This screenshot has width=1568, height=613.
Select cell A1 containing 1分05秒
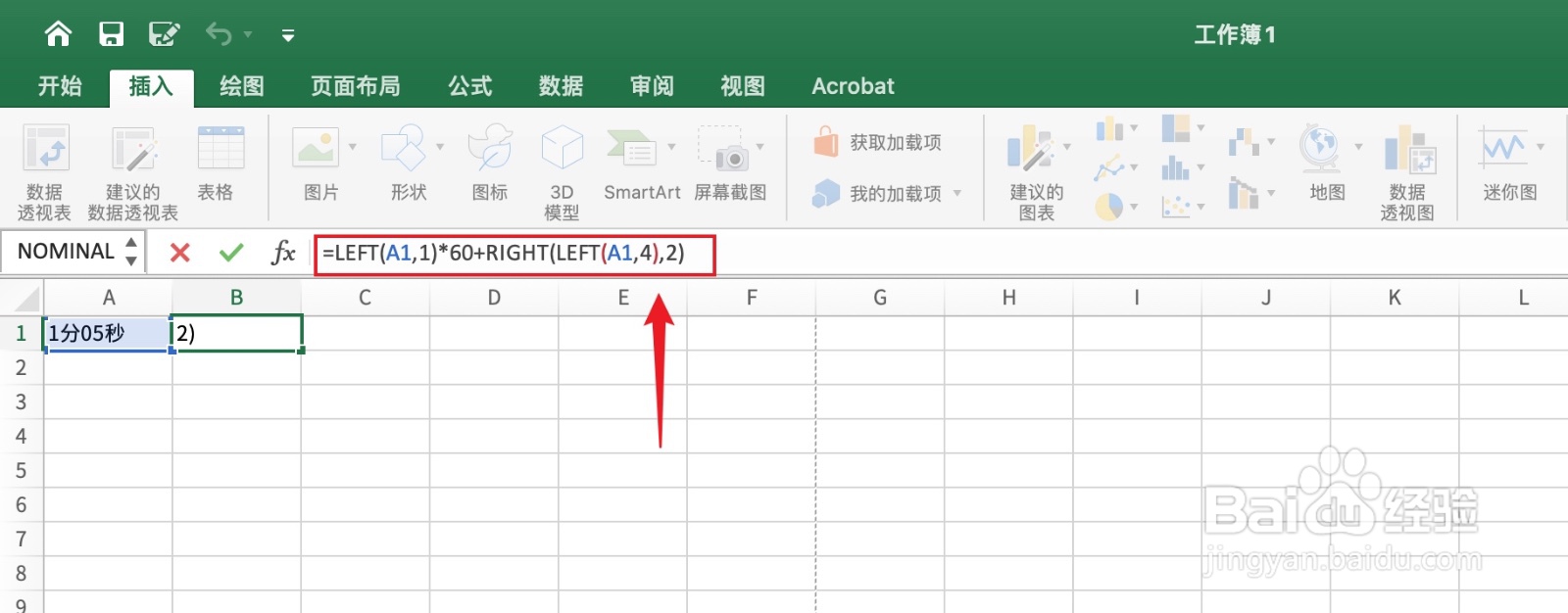(108, 333)
